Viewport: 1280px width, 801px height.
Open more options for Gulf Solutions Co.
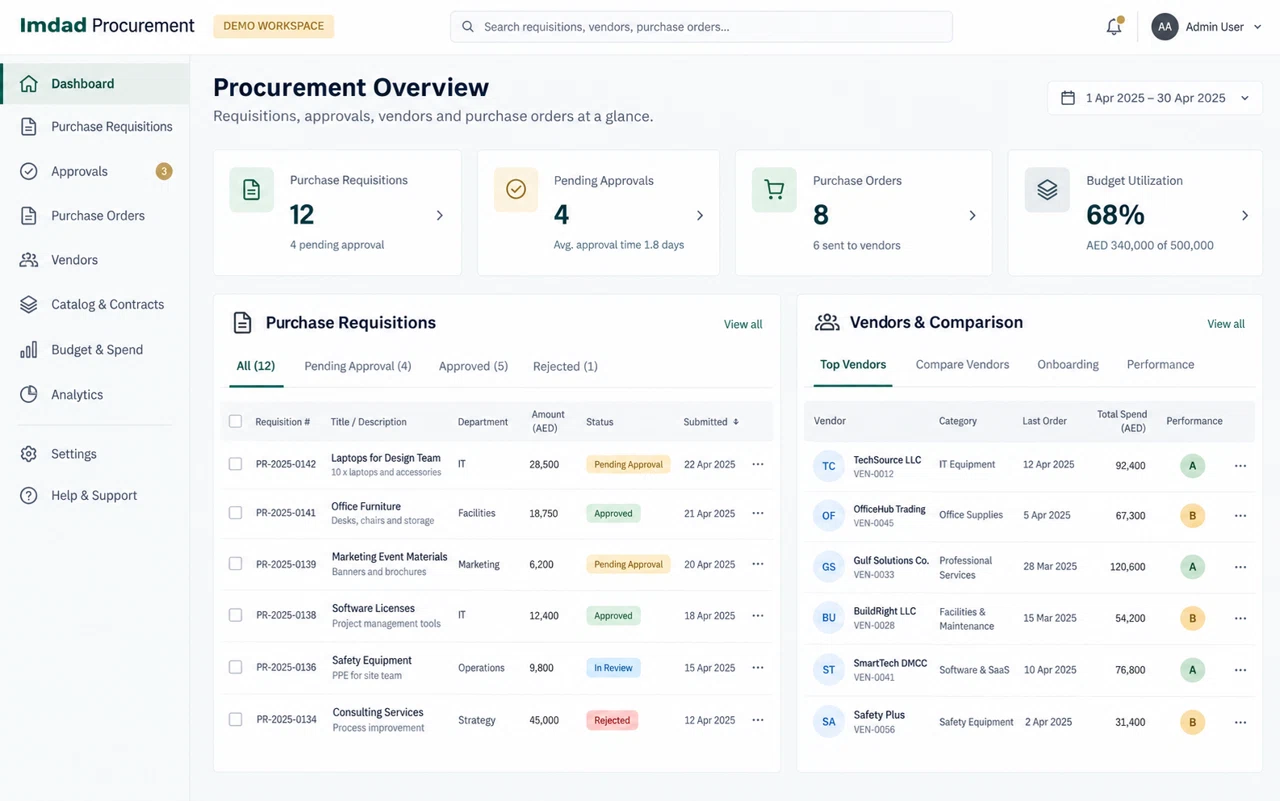tap(1240, 567)
